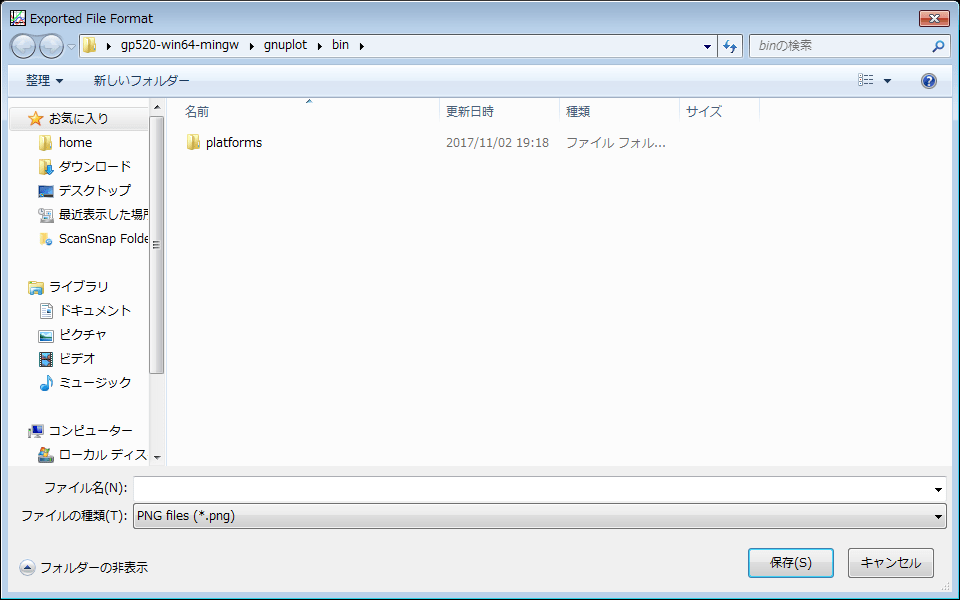Click the bin search field
Image resolution: width=960 pixels, height=600 pixels.
(839, 46)
